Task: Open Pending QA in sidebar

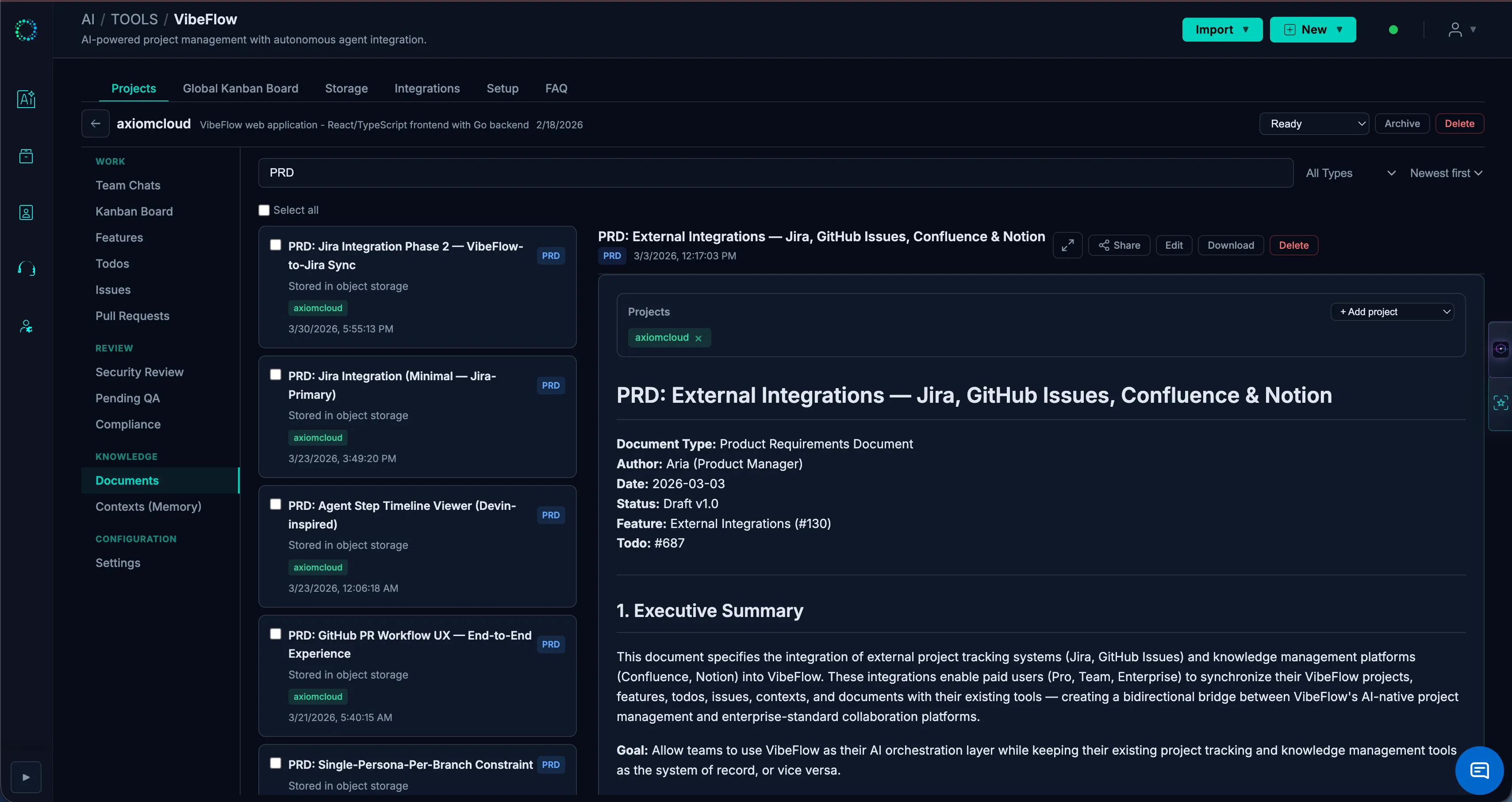Action: (127, 398)
